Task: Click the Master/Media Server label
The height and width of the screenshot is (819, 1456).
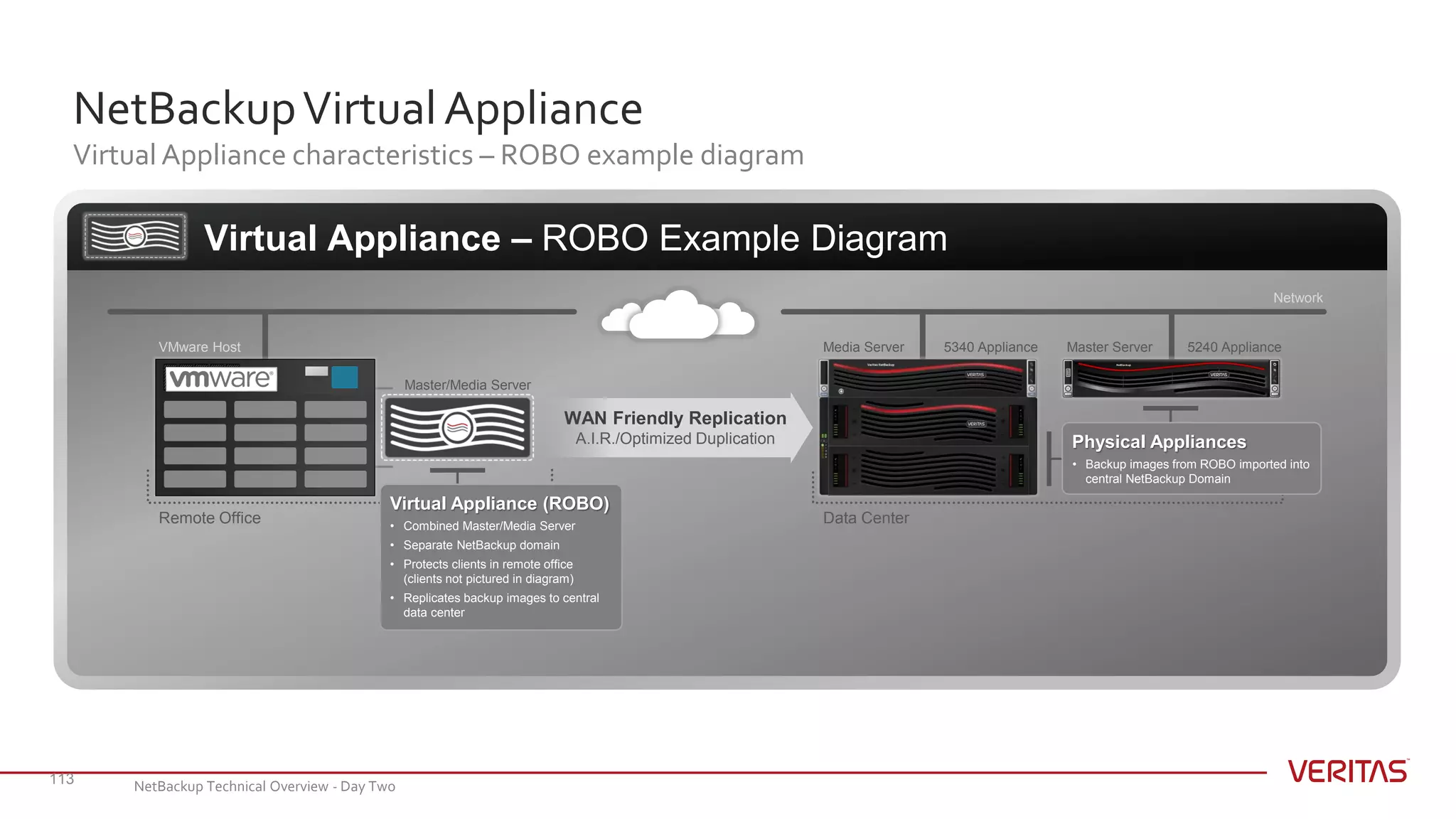Action: (x=468, y=385)
